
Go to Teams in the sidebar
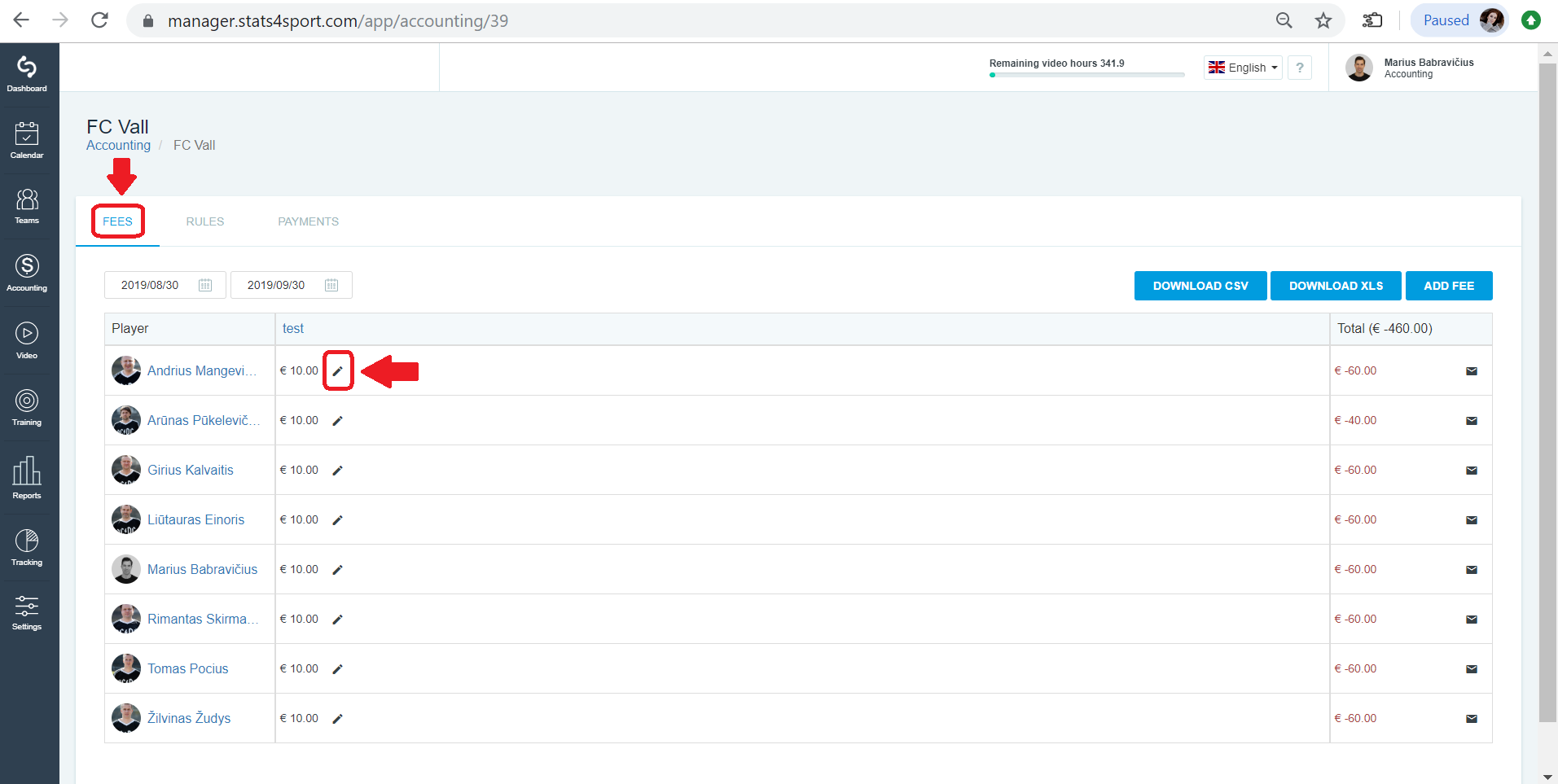[27, 206]
